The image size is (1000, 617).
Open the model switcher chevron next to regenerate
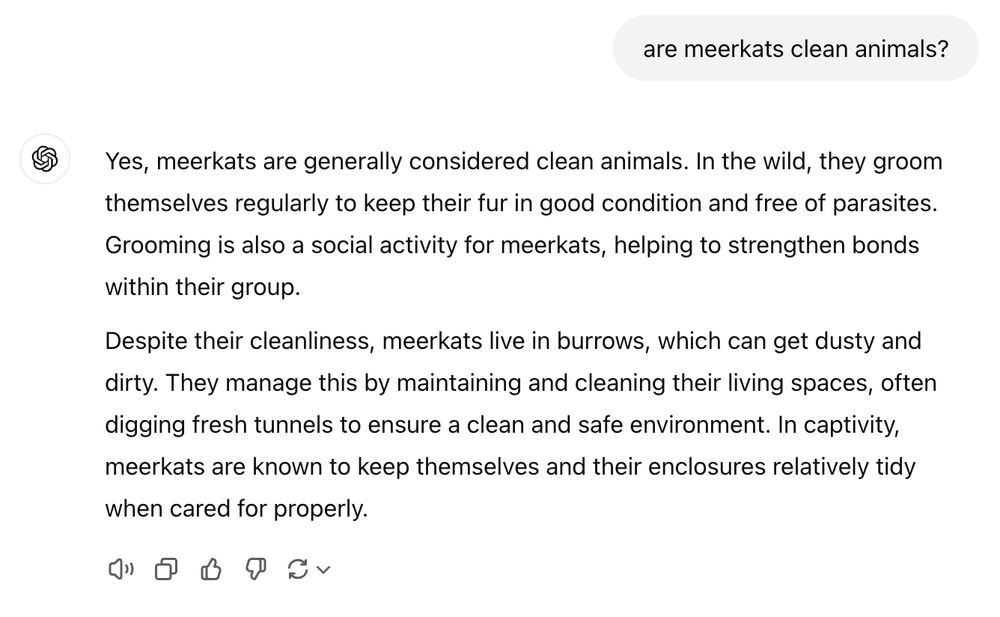pyautogui.click(x=322, y=568)
